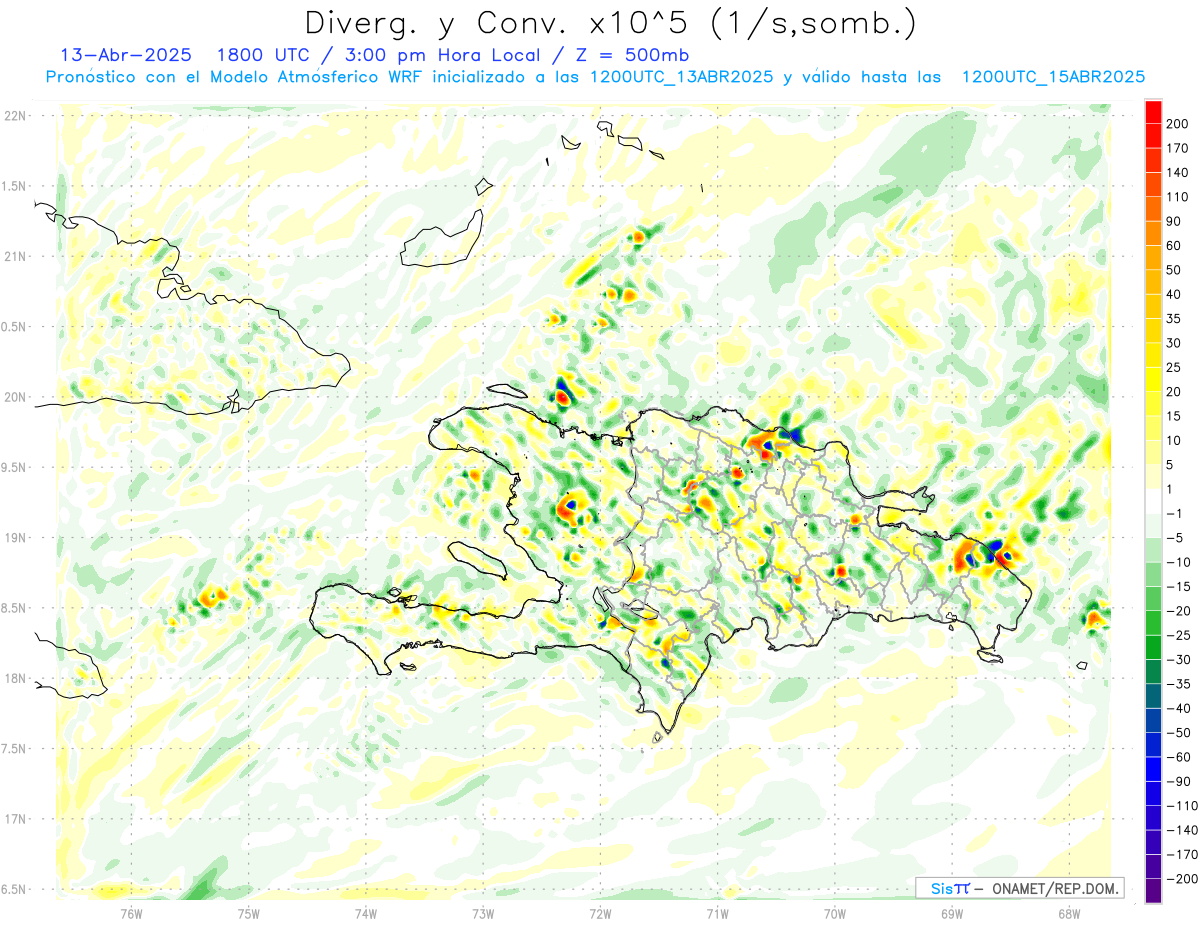Click the yellow color band between 20 and 25

pos(1154,379)
